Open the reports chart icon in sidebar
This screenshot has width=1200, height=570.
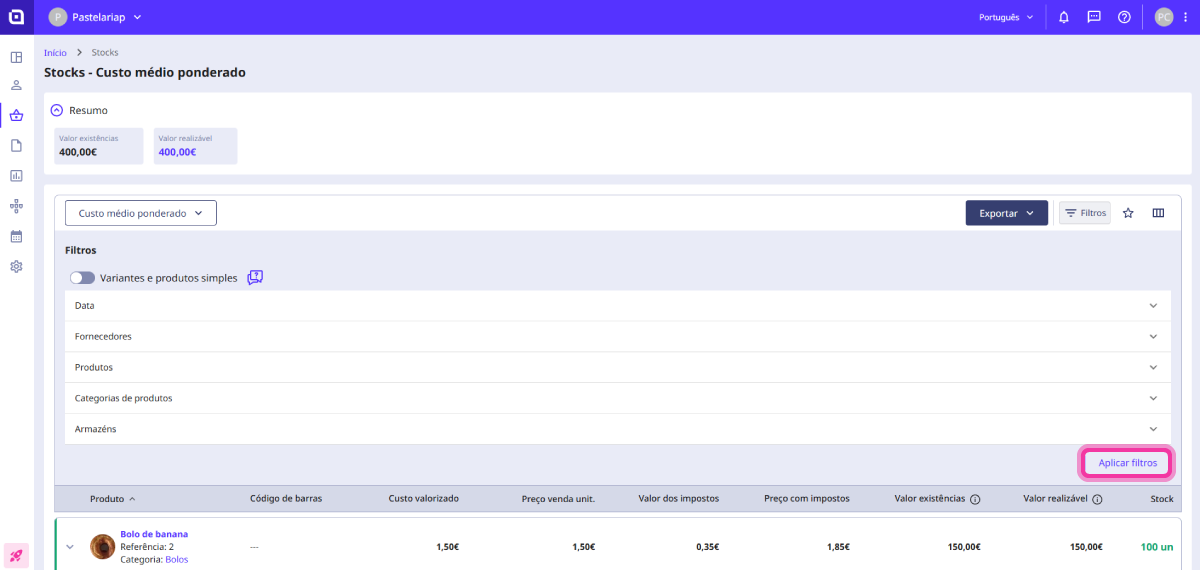point(16,175)
